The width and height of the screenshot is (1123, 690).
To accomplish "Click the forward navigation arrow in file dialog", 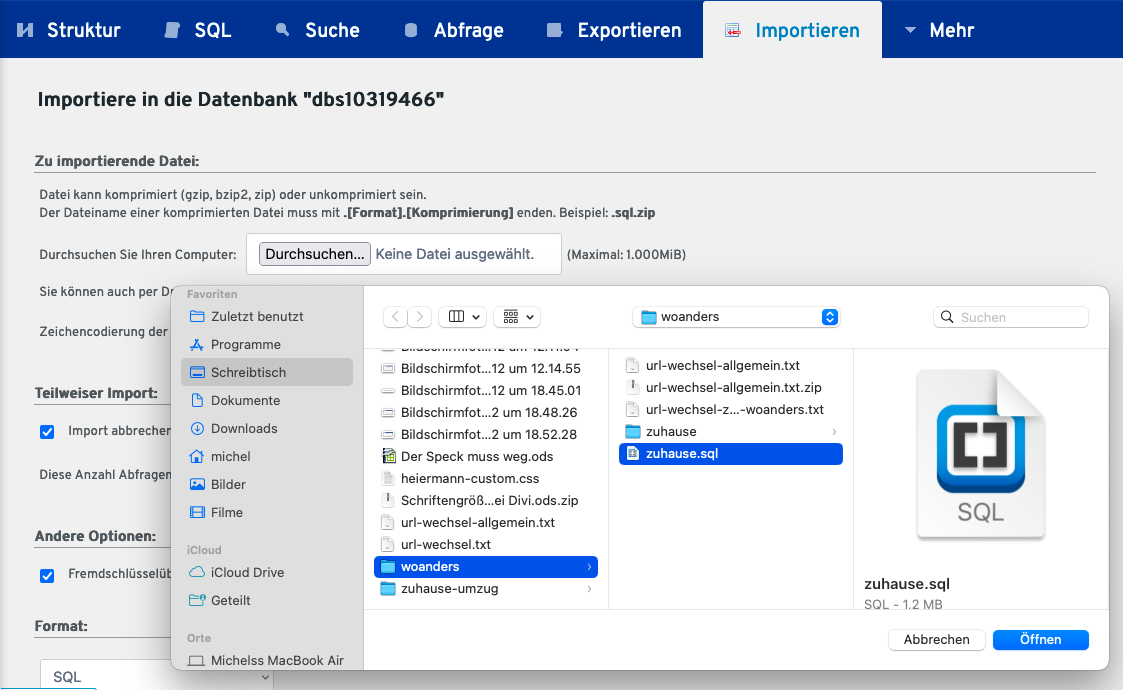I will [x=421, y=317].
